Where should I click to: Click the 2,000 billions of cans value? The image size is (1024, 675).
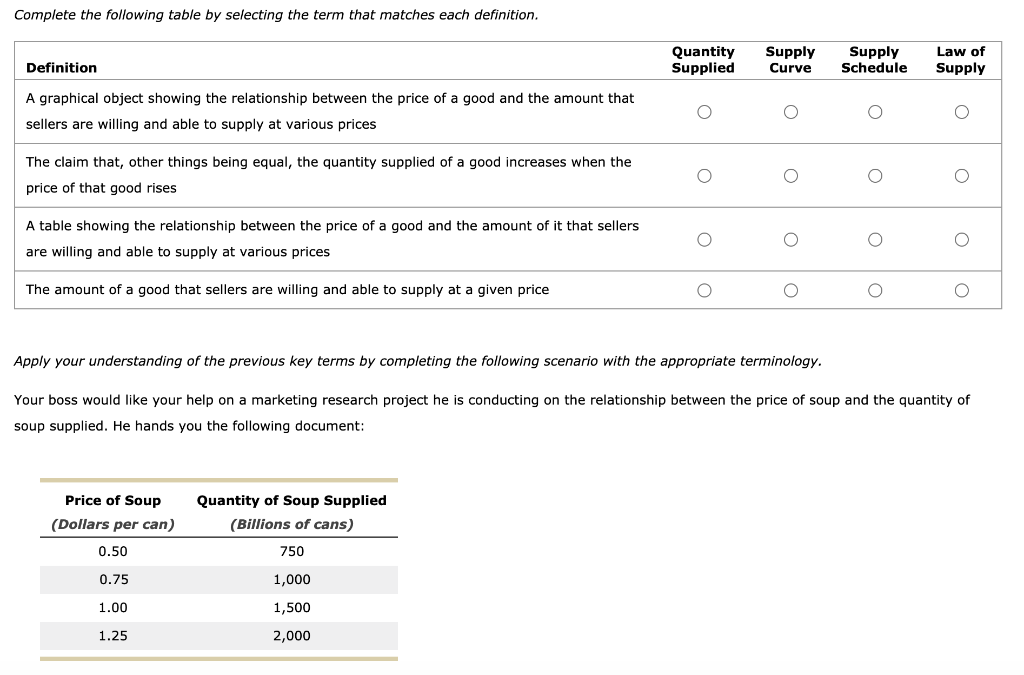click(291, 635)
